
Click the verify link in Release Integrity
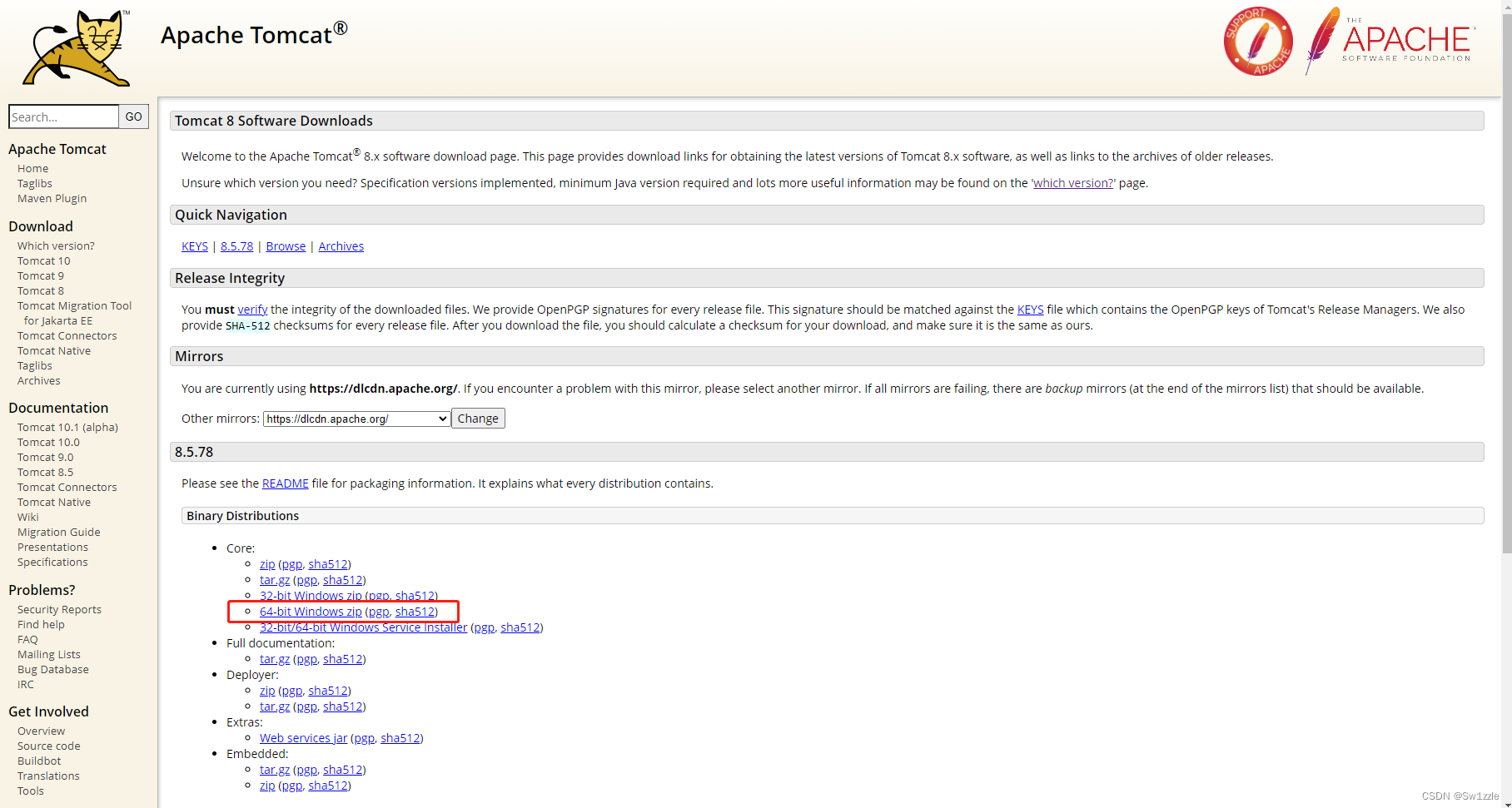coord(252,310)
